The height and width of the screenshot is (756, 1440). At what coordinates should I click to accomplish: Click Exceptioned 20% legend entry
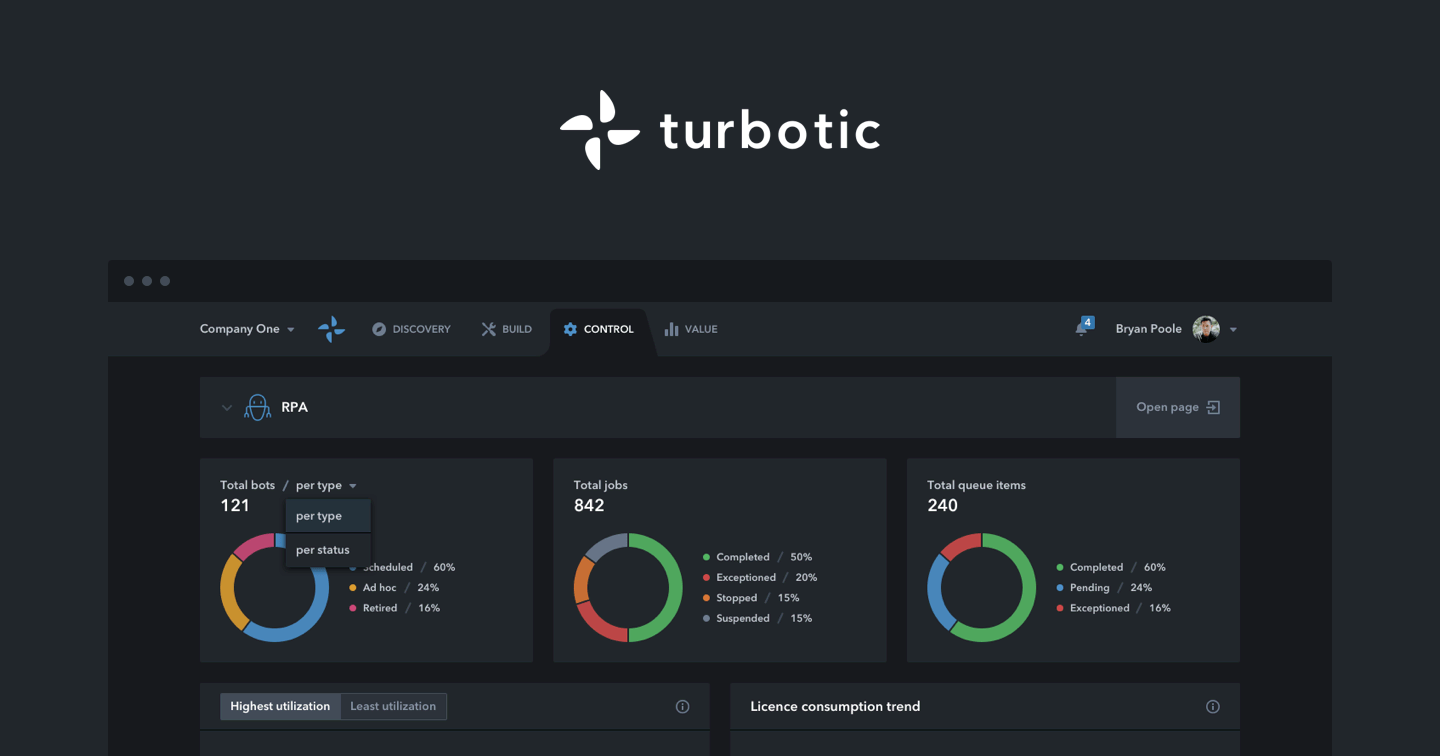(x=760, y=577)
